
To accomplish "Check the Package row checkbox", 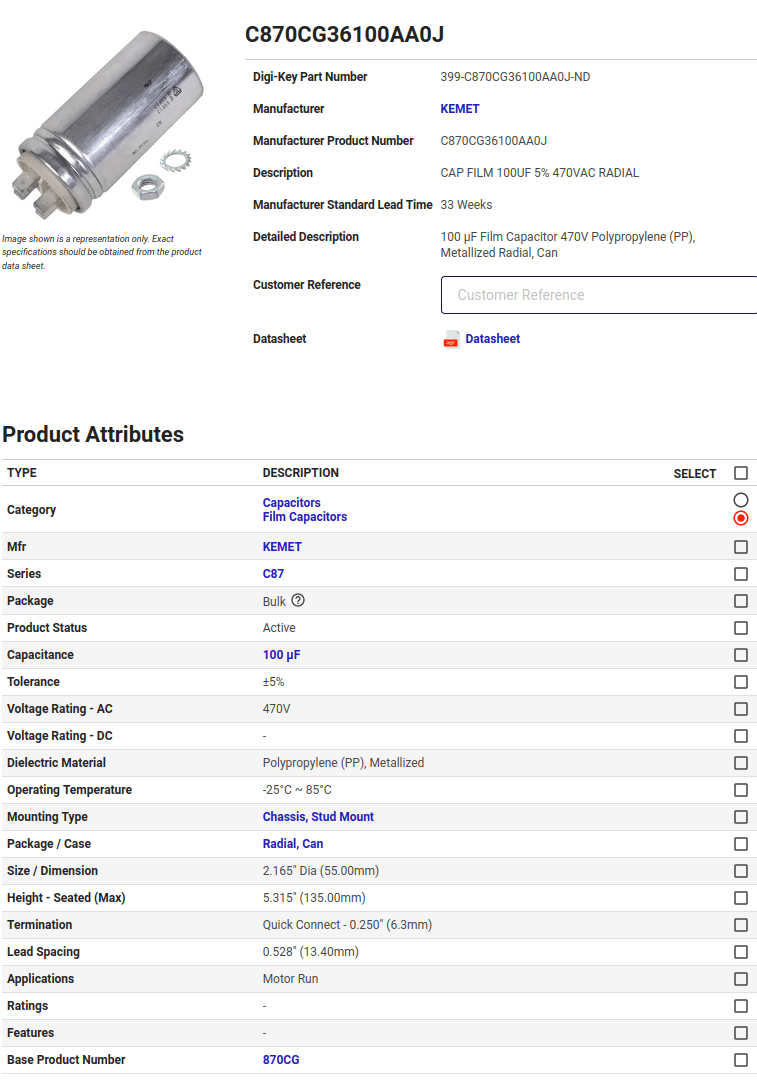I will tap(741, 601).
